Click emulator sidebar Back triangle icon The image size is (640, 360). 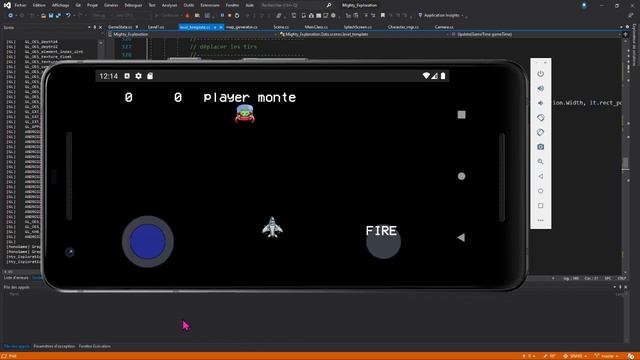click(540, 176)
